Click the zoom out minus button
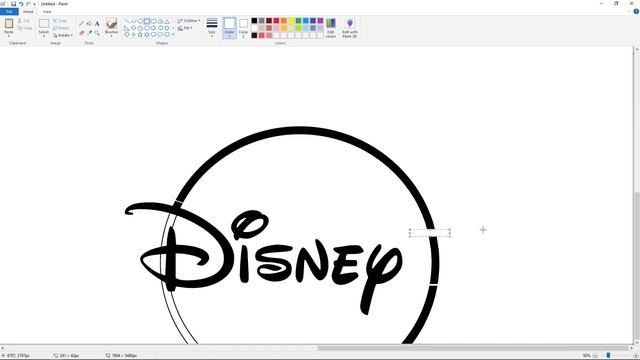 pyautogui.click(x=595, y=356)
